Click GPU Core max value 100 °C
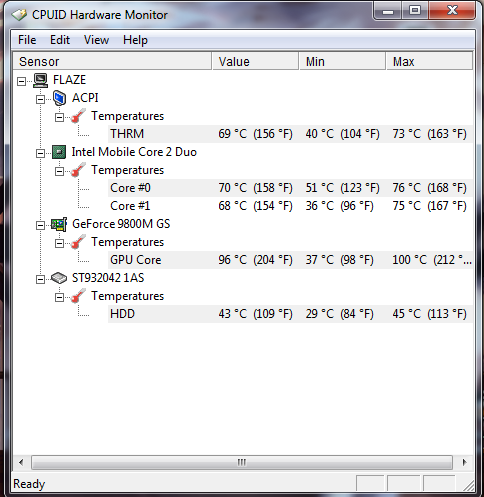 (x=432, y=260)
